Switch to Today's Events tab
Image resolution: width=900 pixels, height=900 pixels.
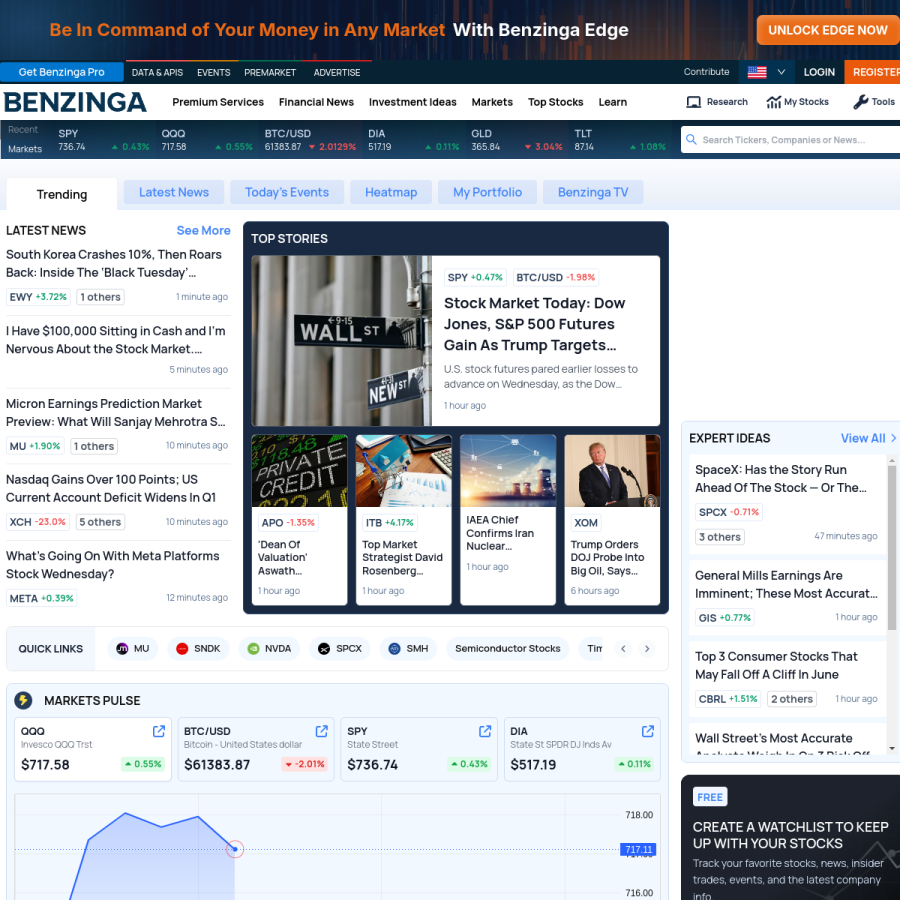287,192
